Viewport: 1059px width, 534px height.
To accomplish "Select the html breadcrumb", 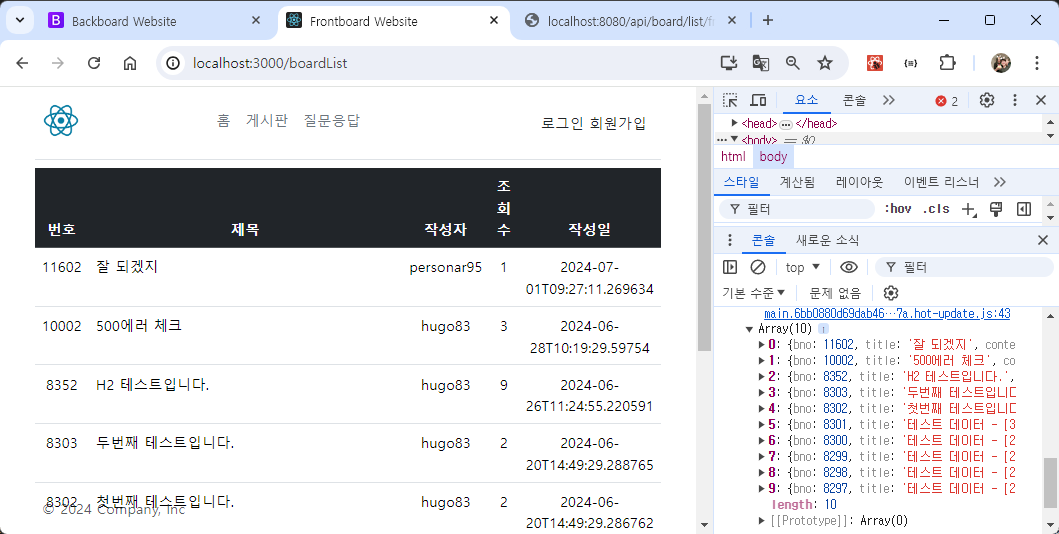I will click(733, 157).
